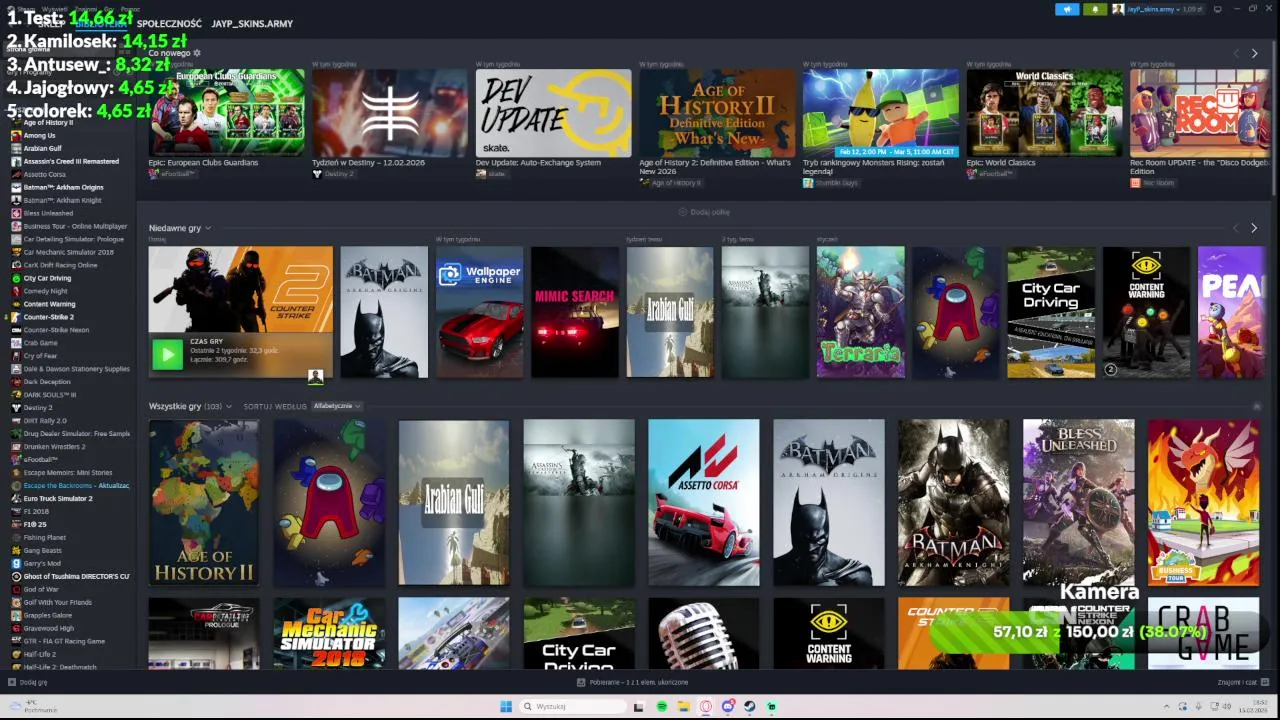The image size is (1280, 720).
Task: Show next news items with right arrow
Action: pos(1254,53)
